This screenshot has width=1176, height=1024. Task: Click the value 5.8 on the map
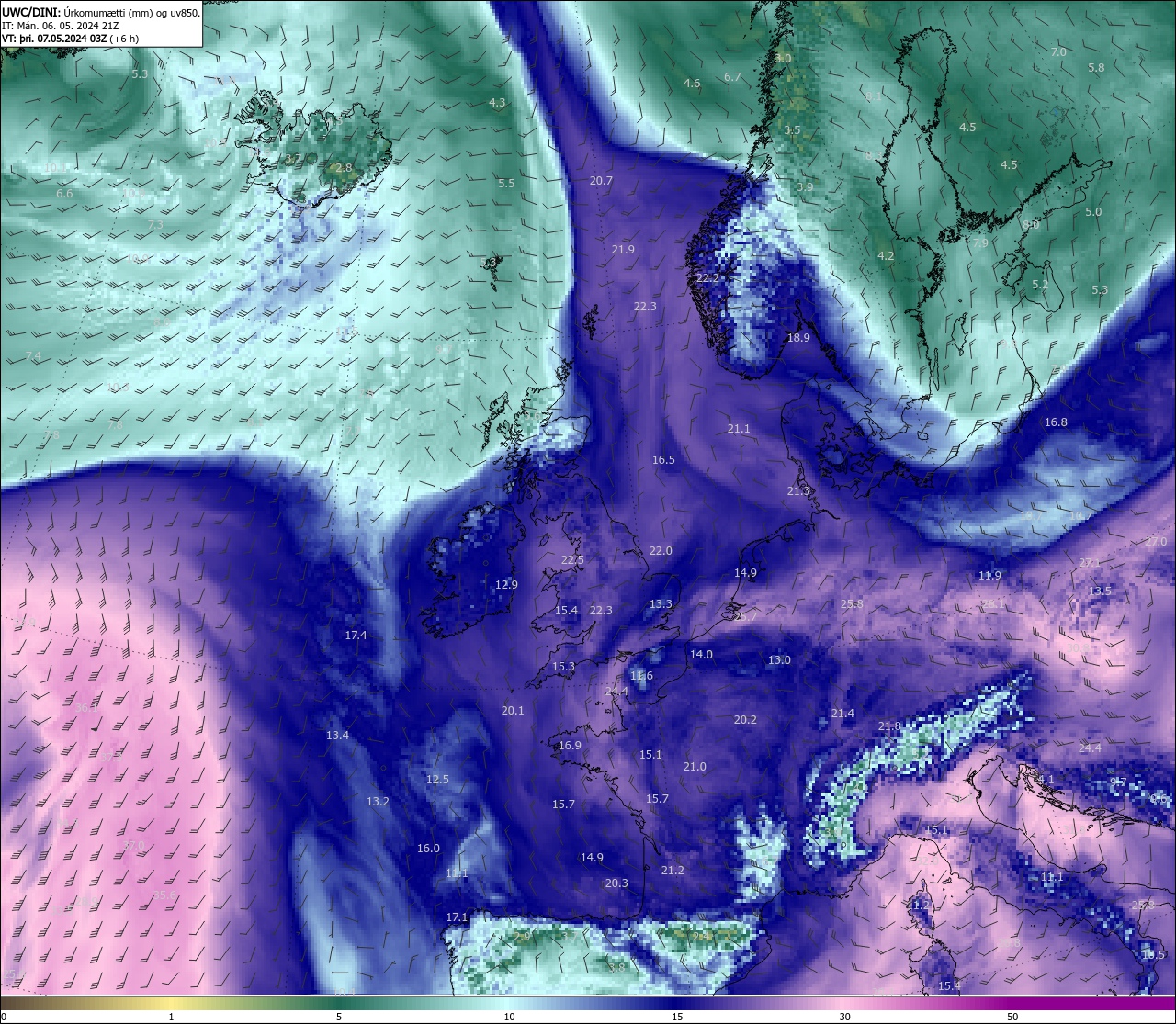pyautogui.click(x=1096, y=68)
